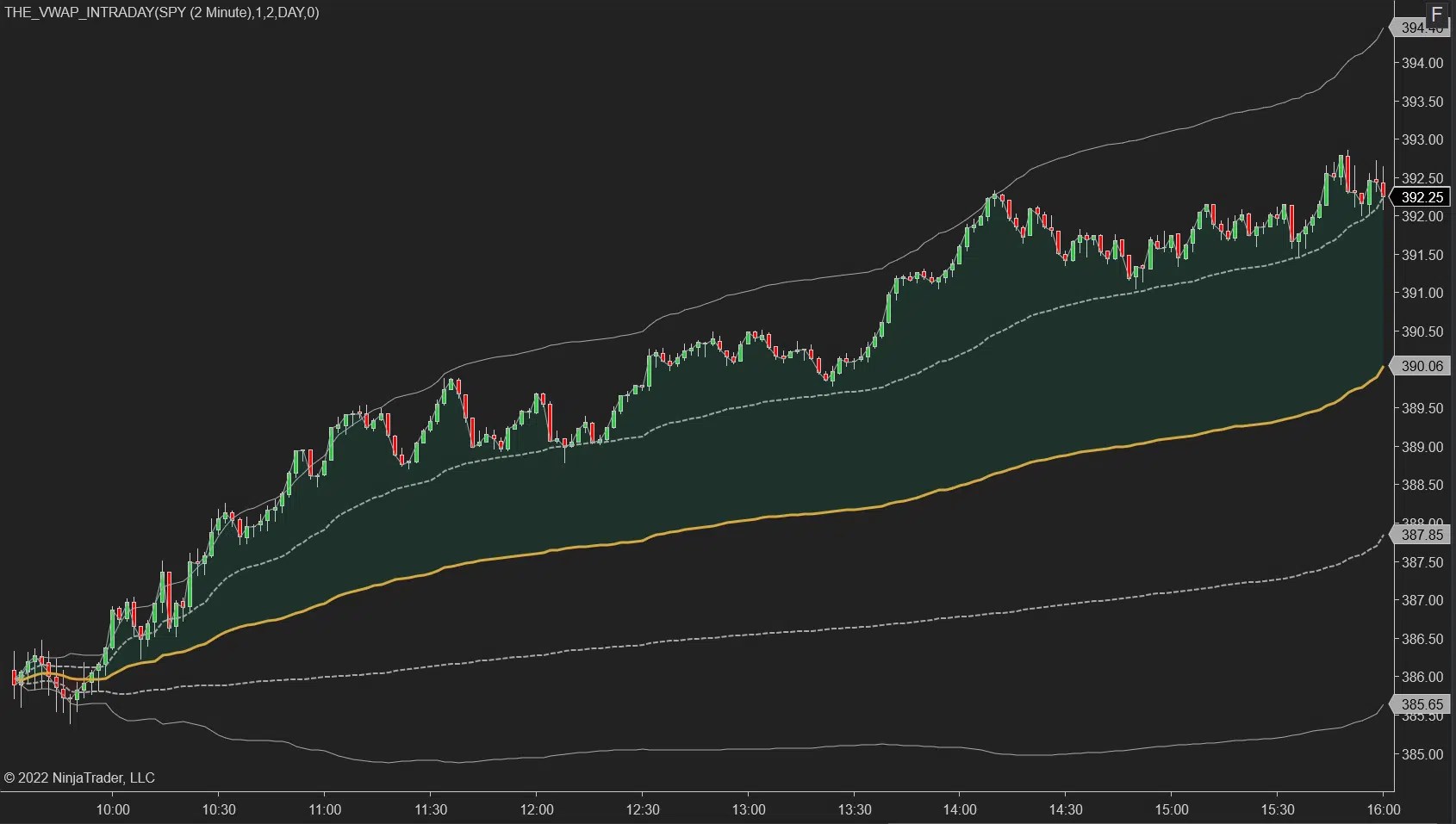Image resolution: width=1456 pixels, height=824 pixels.
Task: Expand the 394.40 price label at top right
Action: click(x=1422, y=27)
